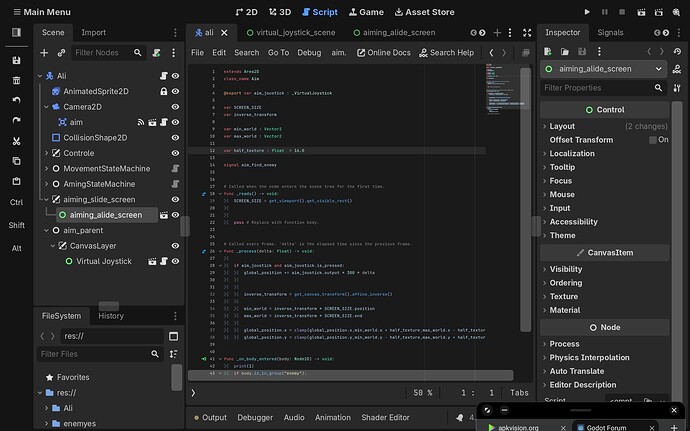
Task: Create new resource in Inspector
Action: [x=548, y=52]
